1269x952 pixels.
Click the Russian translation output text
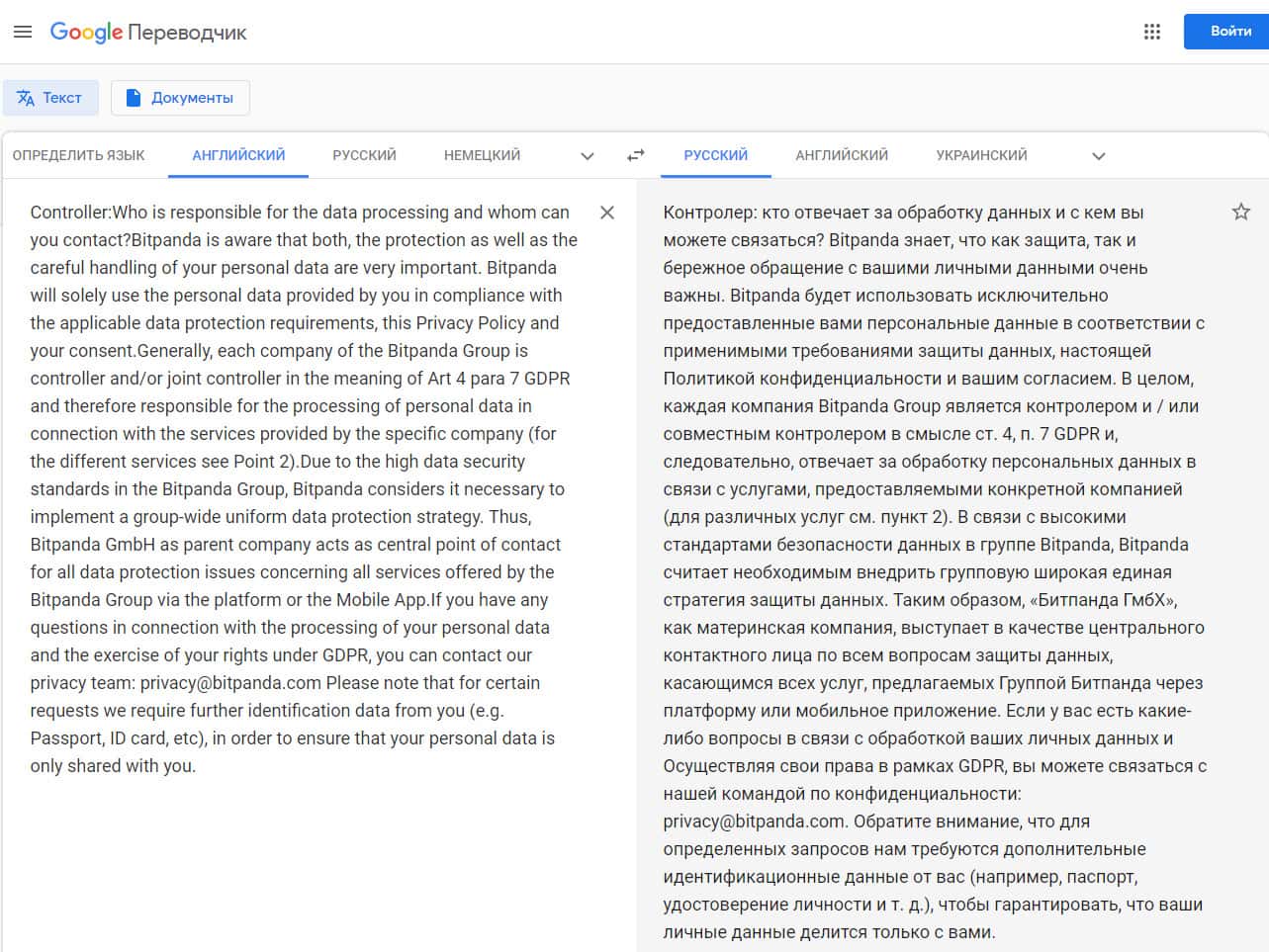tap(936, 572)
